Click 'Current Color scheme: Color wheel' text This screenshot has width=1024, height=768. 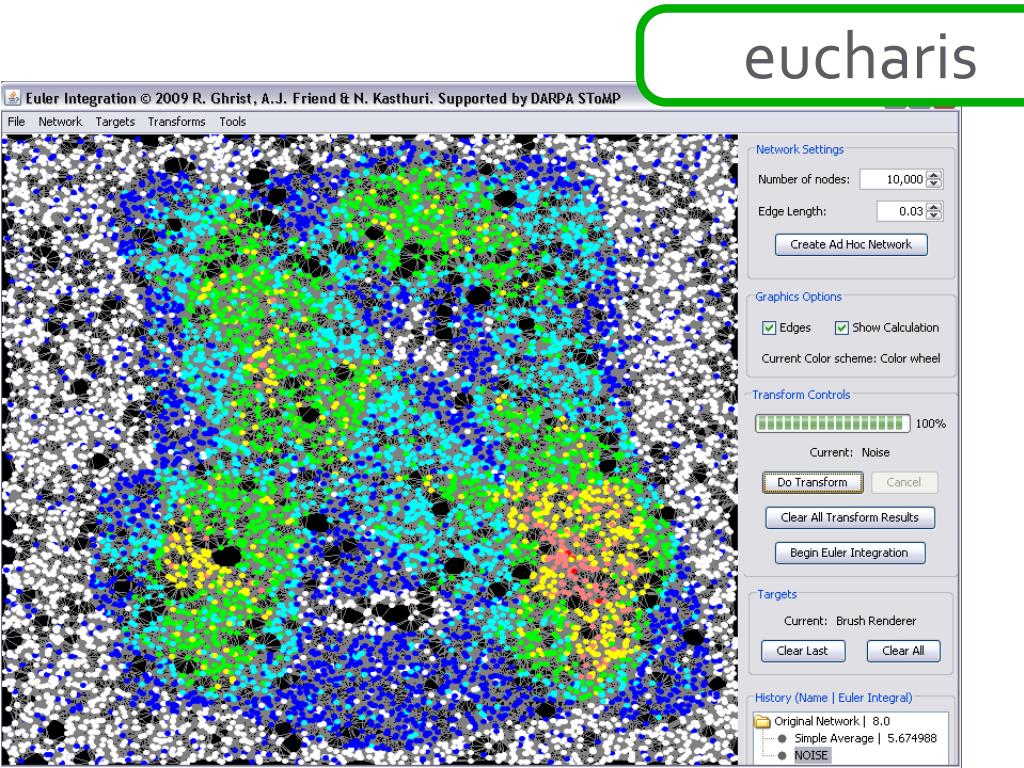[851, 359]
